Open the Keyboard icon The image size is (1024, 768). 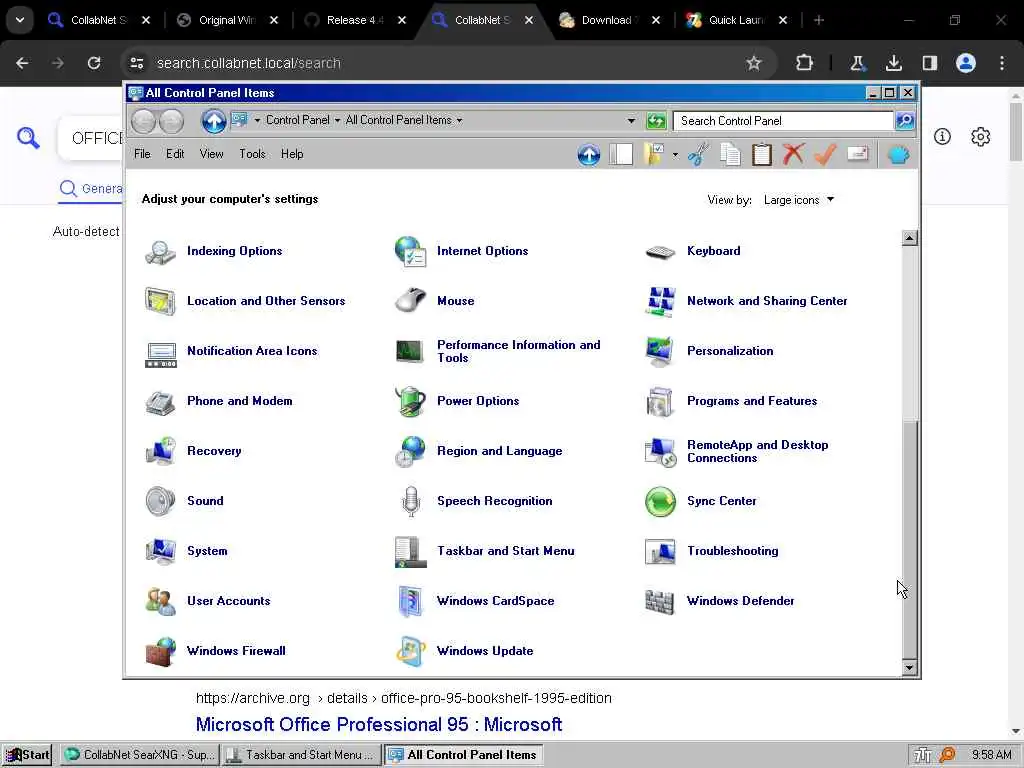[660, 251]
